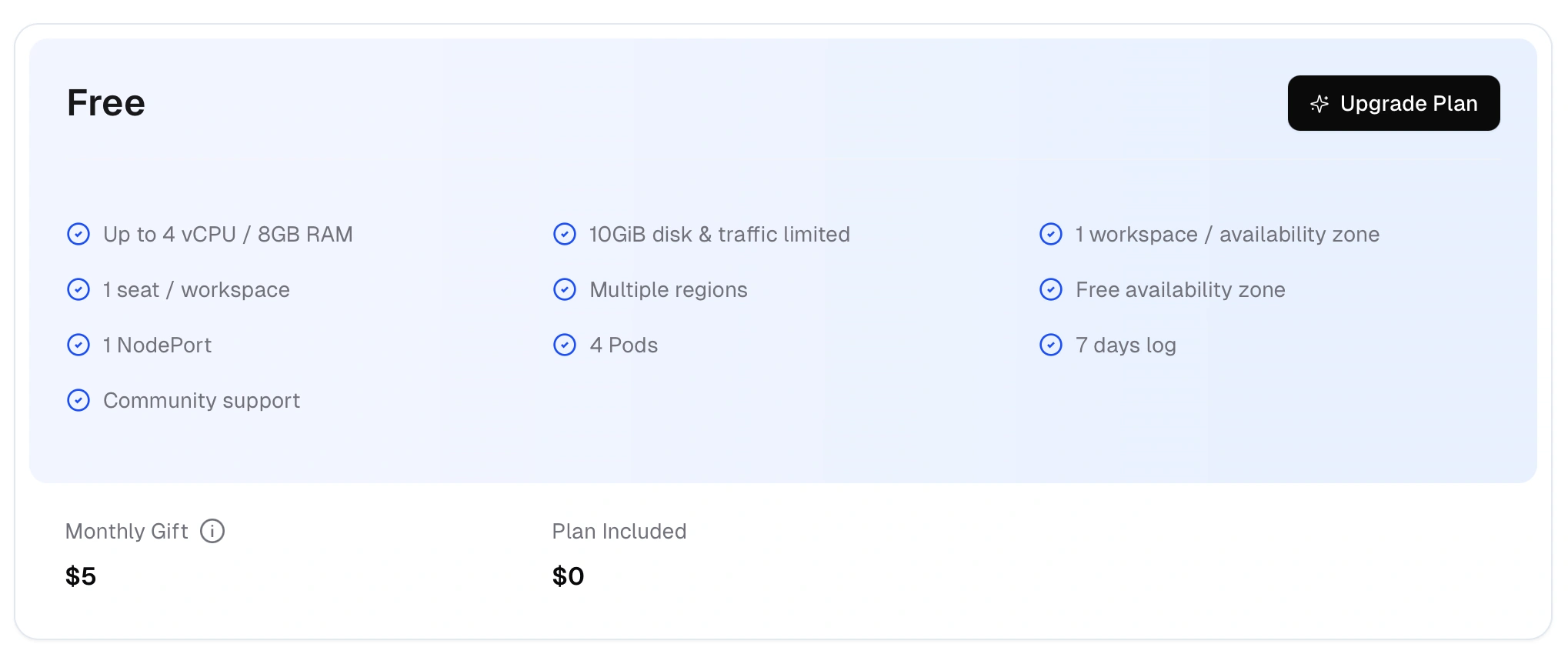The image size is (1568, 654).
Task: Click the checkmark beside 4 Pods
Action: pyautogui.click(x=564, y=345)
